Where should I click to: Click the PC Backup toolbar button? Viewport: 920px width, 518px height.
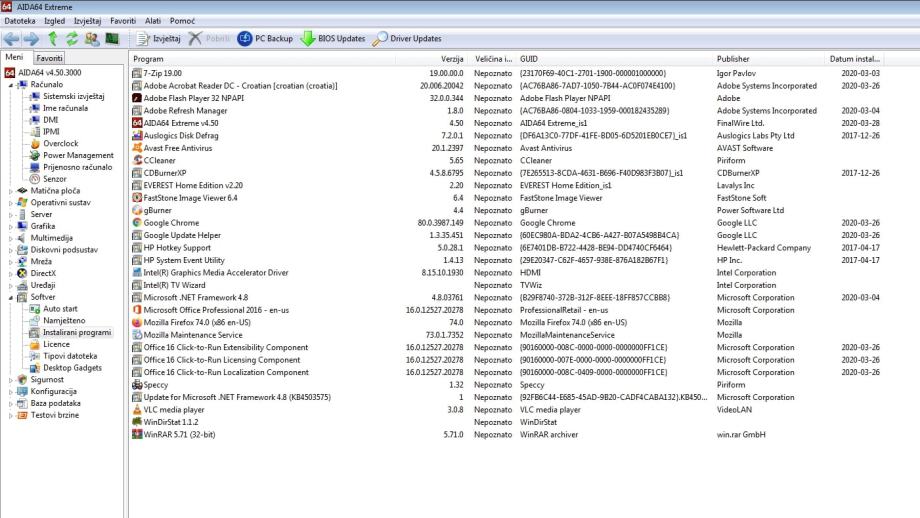(x=265, y=39)
